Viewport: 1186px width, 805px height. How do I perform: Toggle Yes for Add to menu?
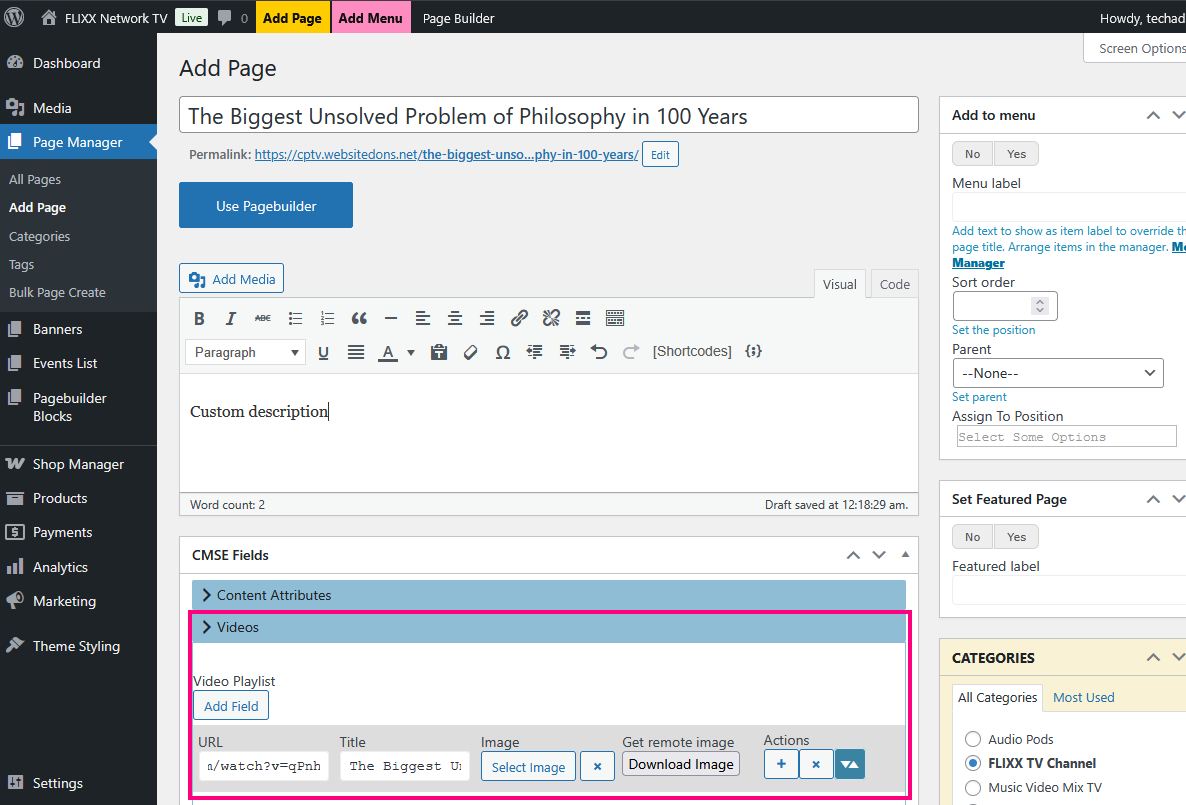coord(1016,154)
